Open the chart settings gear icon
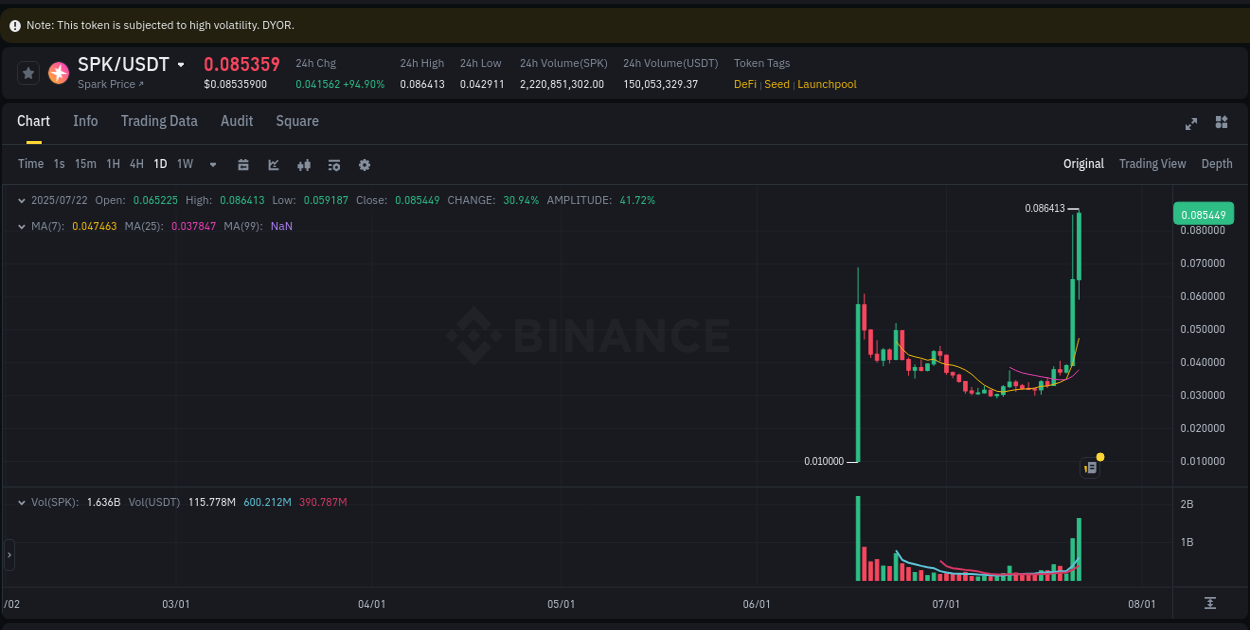The width and height of the screenshot is (1250, 630). (x=364, y=164)
